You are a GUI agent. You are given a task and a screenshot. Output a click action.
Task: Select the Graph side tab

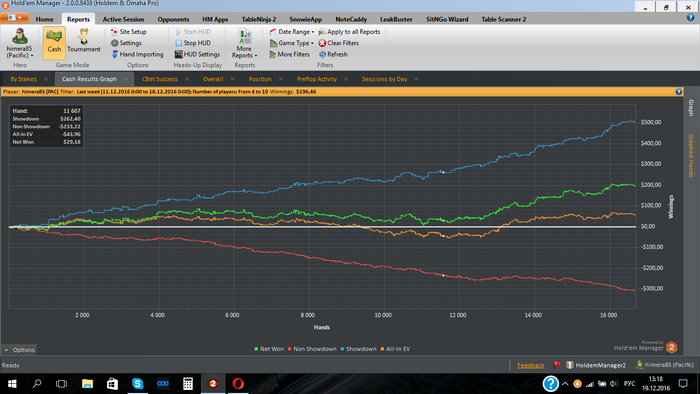(x=691, y=108)
